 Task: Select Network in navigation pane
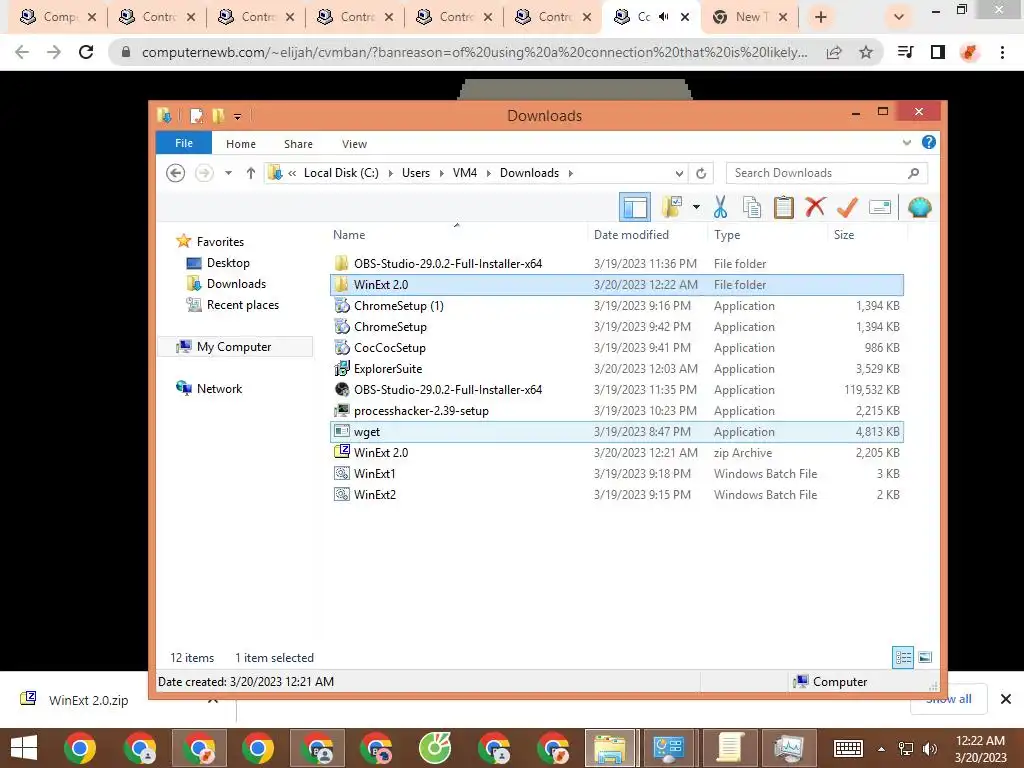click(x=219, y=389)
